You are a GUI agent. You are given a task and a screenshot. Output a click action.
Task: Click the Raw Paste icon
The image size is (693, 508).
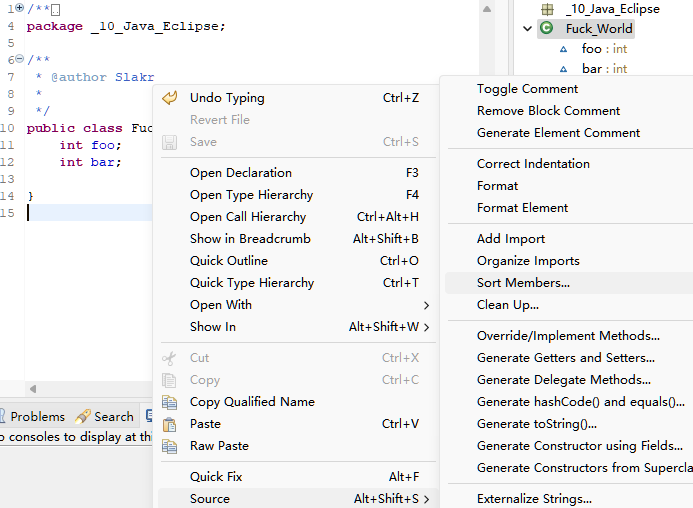coord(169,446)
